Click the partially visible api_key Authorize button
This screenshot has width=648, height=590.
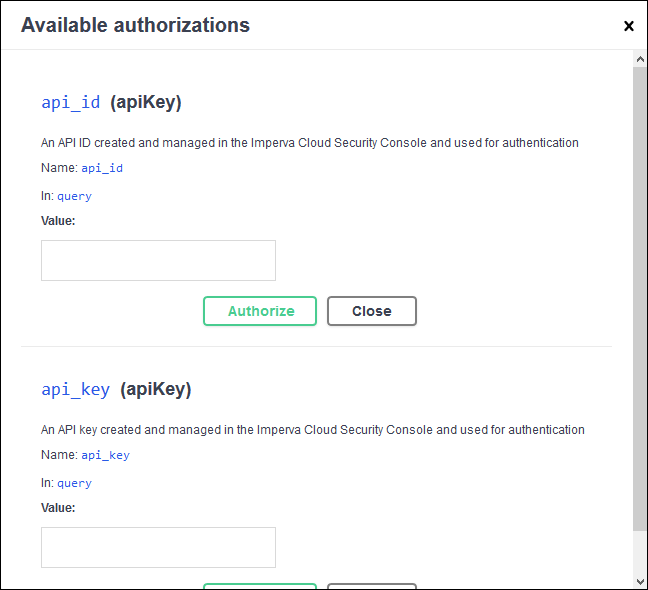(x=260, y=586)
